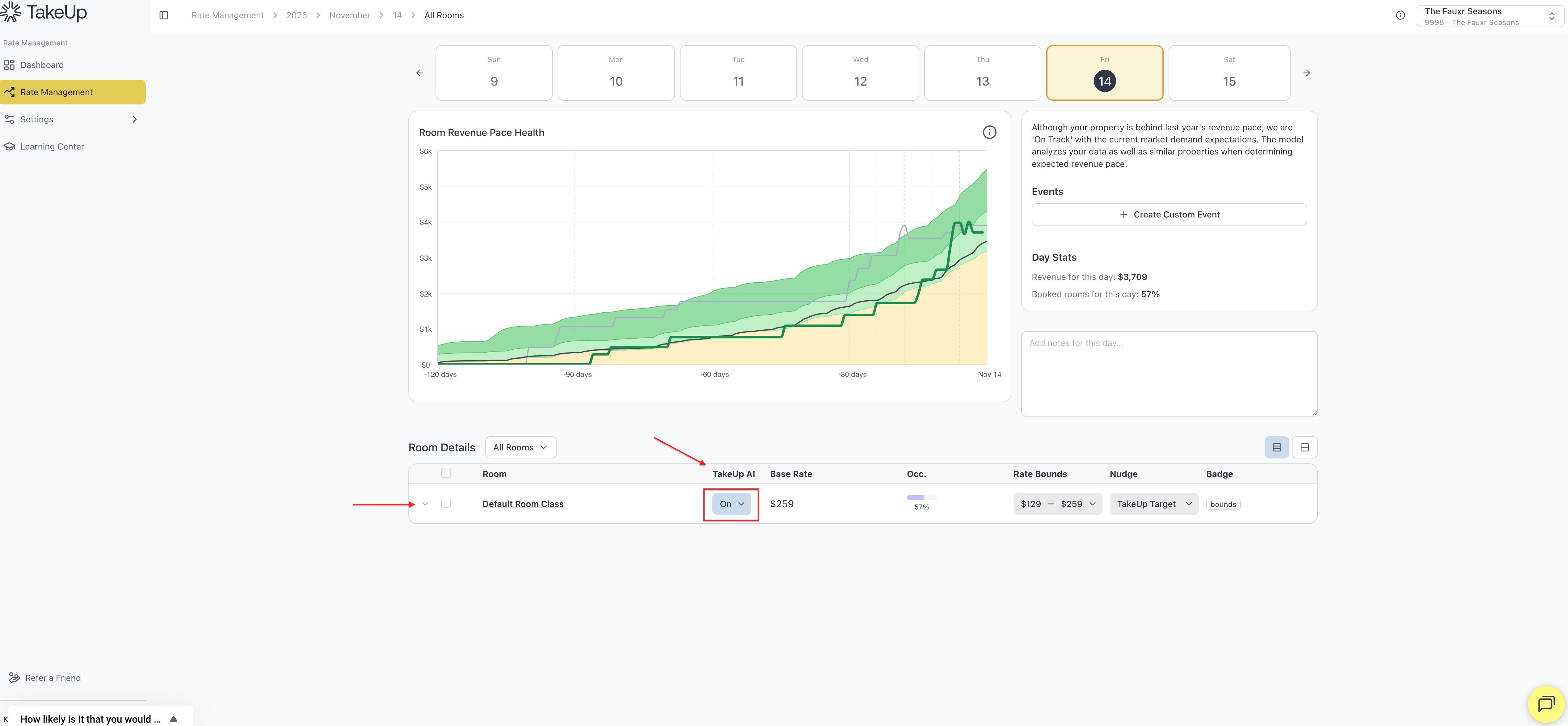
Task: Go to previous week arrow
Action: point(419,73)
